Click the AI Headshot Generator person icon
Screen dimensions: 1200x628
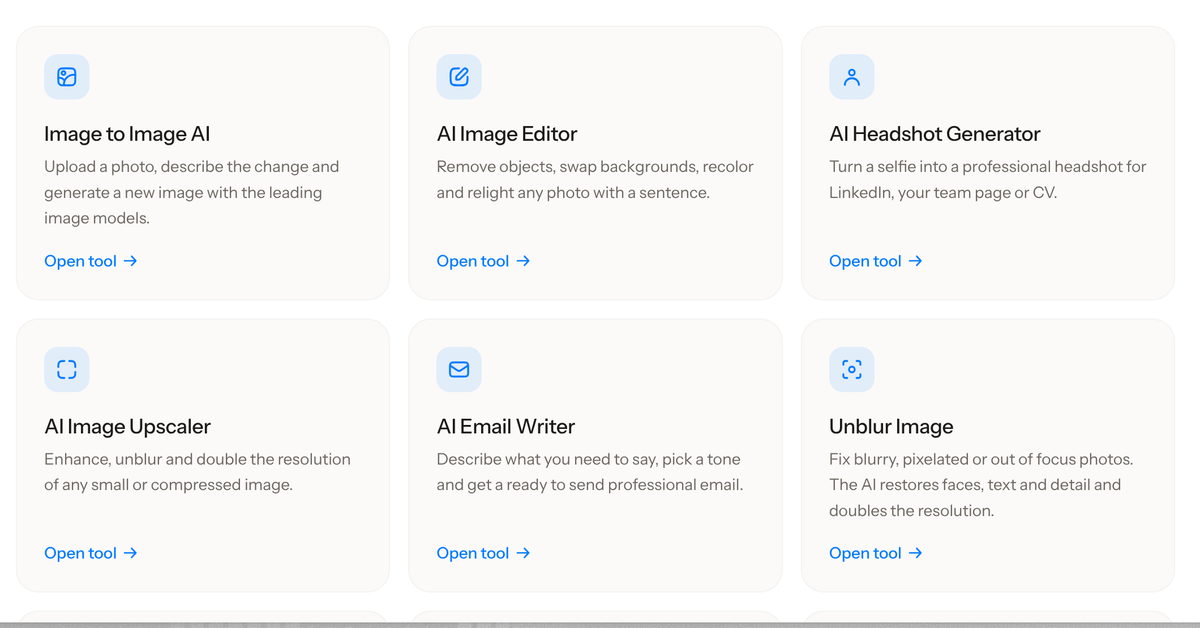pyautogui.click(x=852, y=77)
